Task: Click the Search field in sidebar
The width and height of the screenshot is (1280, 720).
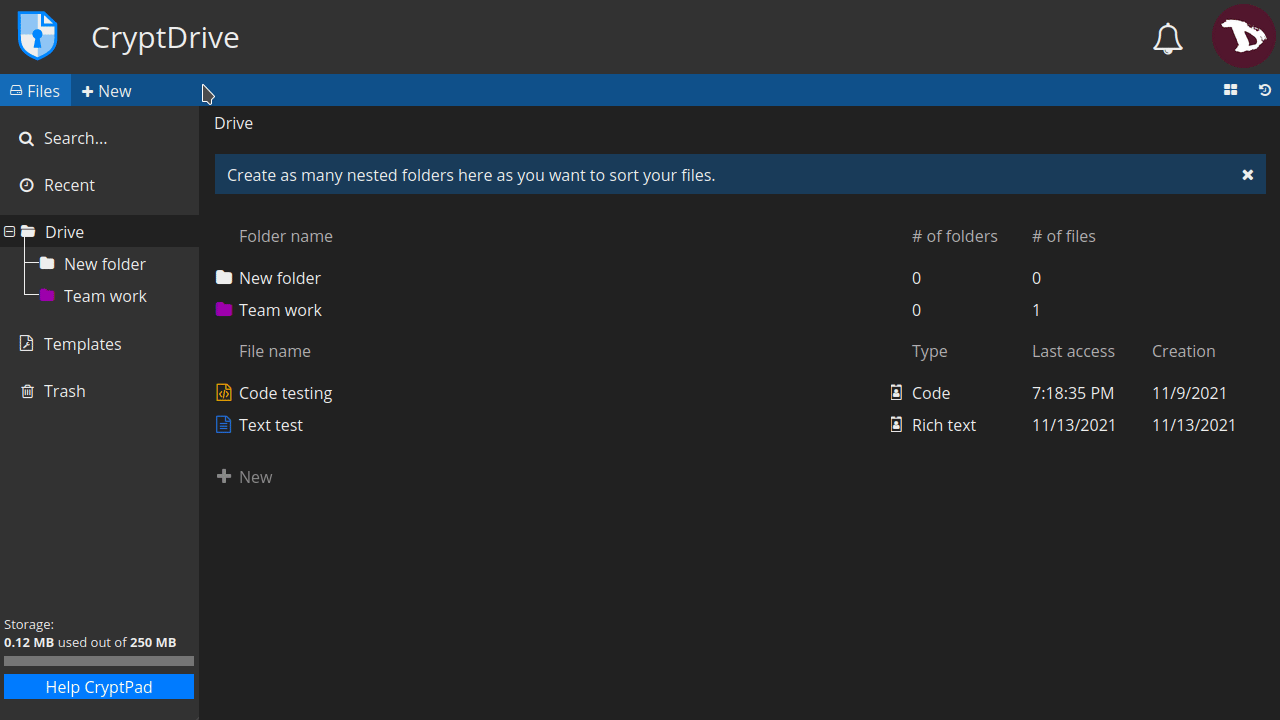Action: (75, 138)
